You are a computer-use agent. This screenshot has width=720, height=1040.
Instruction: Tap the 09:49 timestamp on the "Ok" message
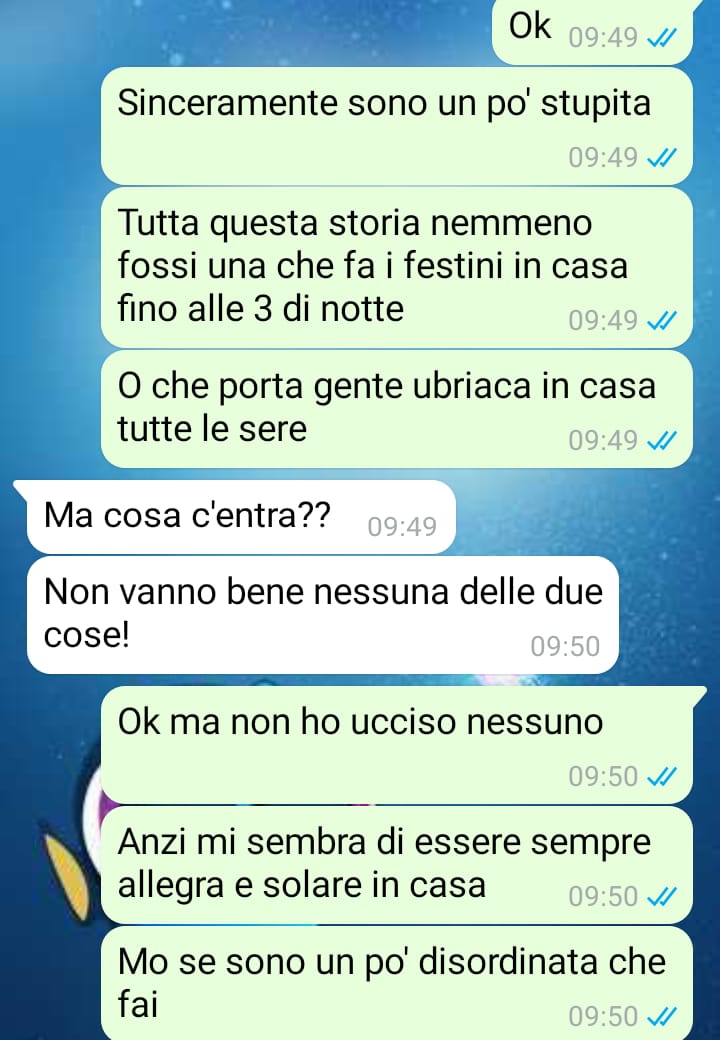603,38
